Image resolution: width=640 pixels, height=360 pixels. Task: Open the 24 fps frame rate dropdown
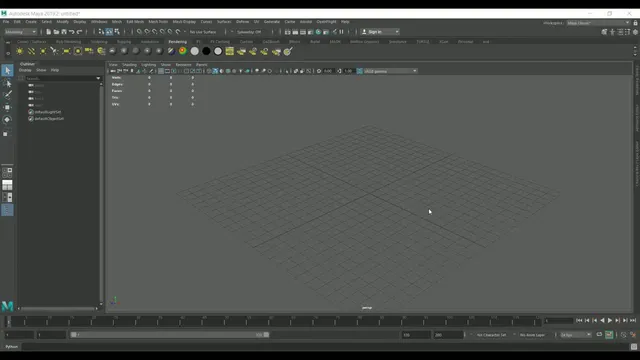[x=576, y=335]
